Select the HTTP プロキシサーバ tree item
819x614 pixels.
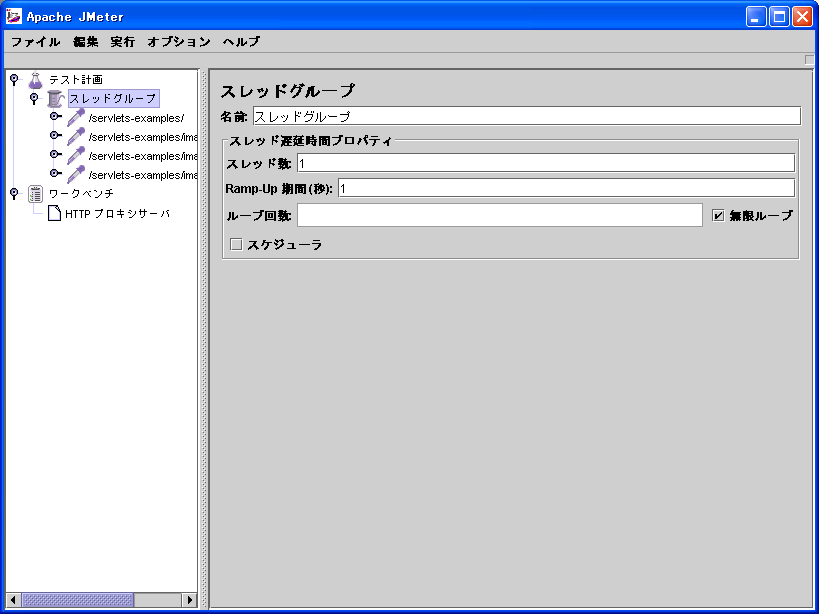(117, 214)
